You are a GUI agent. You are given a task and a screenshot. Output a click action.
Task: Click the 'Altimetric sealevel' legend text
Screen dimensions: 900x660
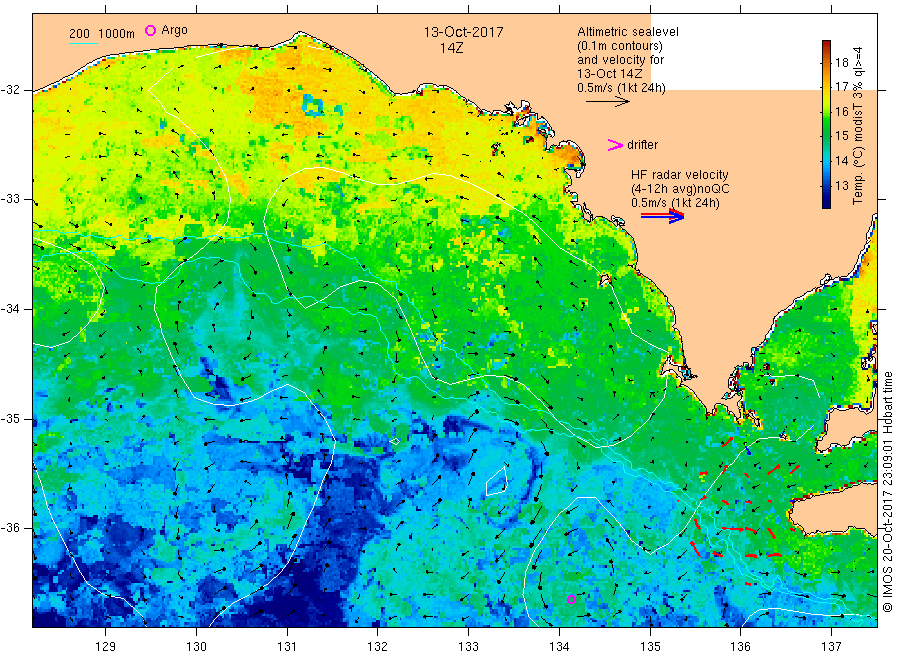click(x=627, y=32)
